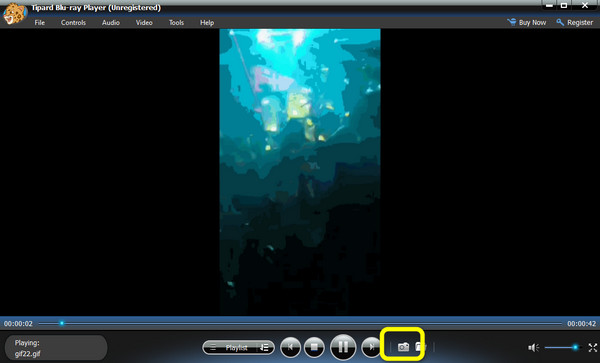
Task: Adjust the volume slider
Action: [562, 347]
